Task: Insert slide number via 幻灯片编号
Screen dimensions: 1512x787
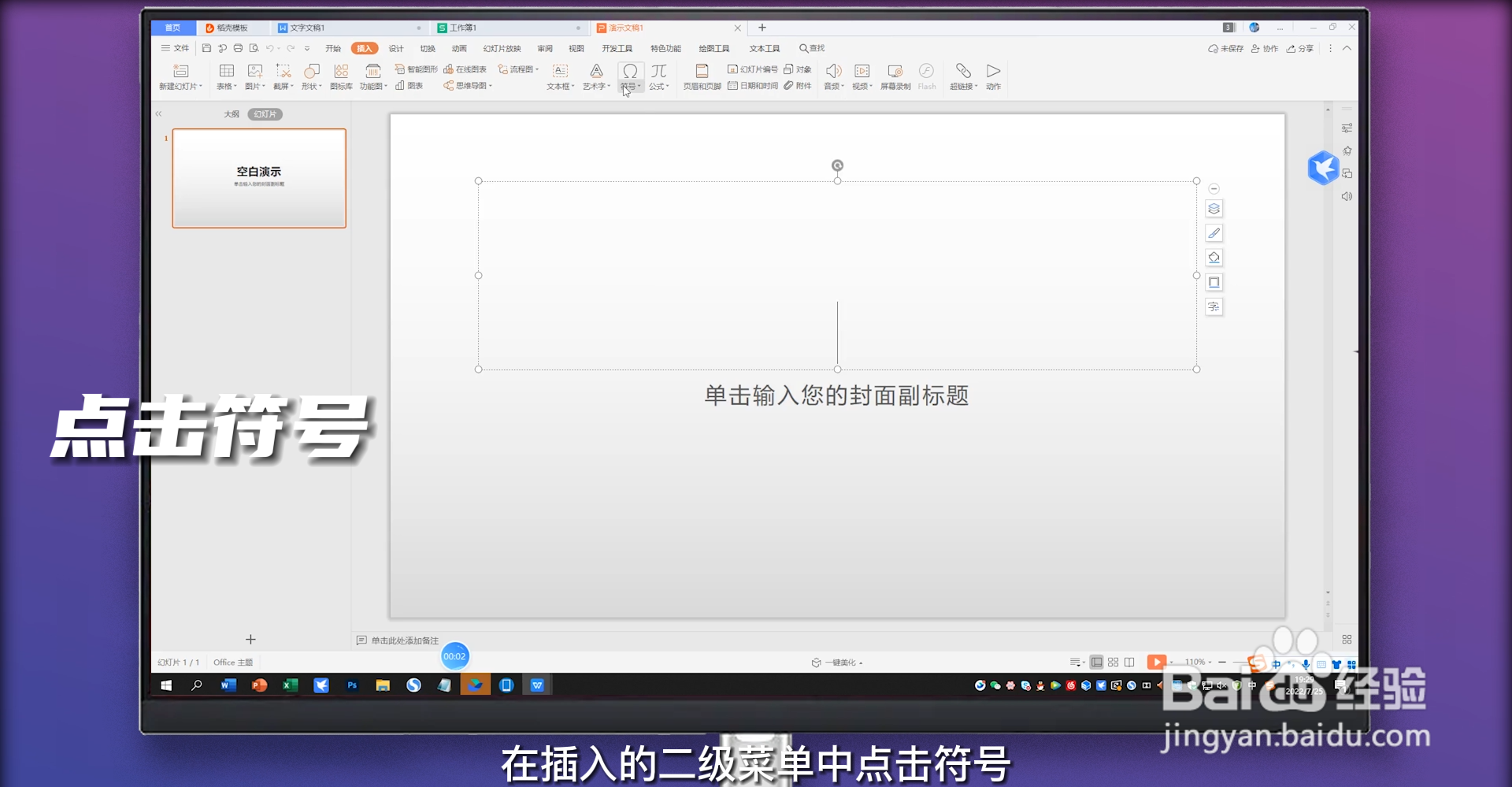Action: coord(753,69)
